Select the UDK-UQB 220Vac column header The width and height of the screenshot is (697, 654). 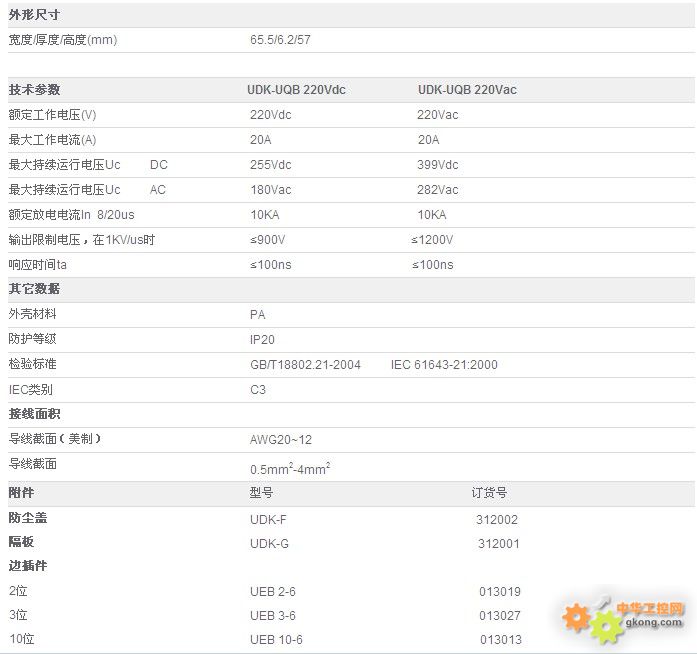tap(467, 90)
